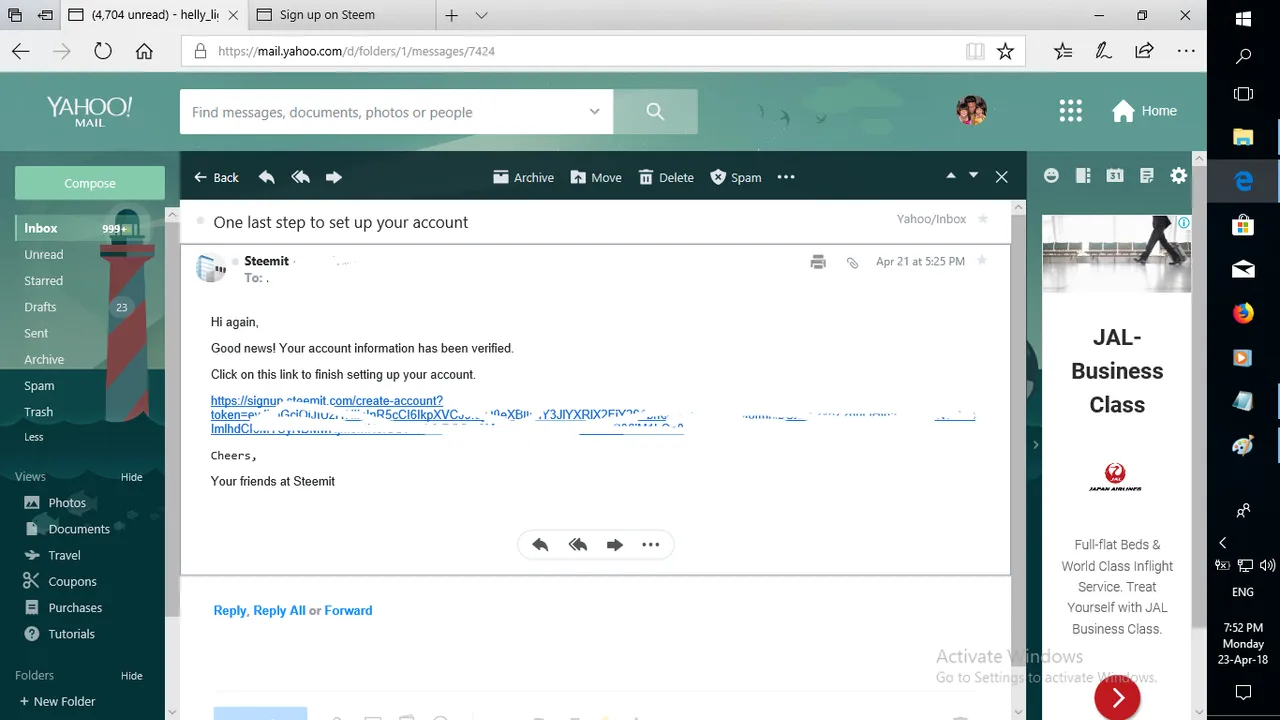Open Documents view
This screenshot has height=720, width=1280.
pos(79,529)
